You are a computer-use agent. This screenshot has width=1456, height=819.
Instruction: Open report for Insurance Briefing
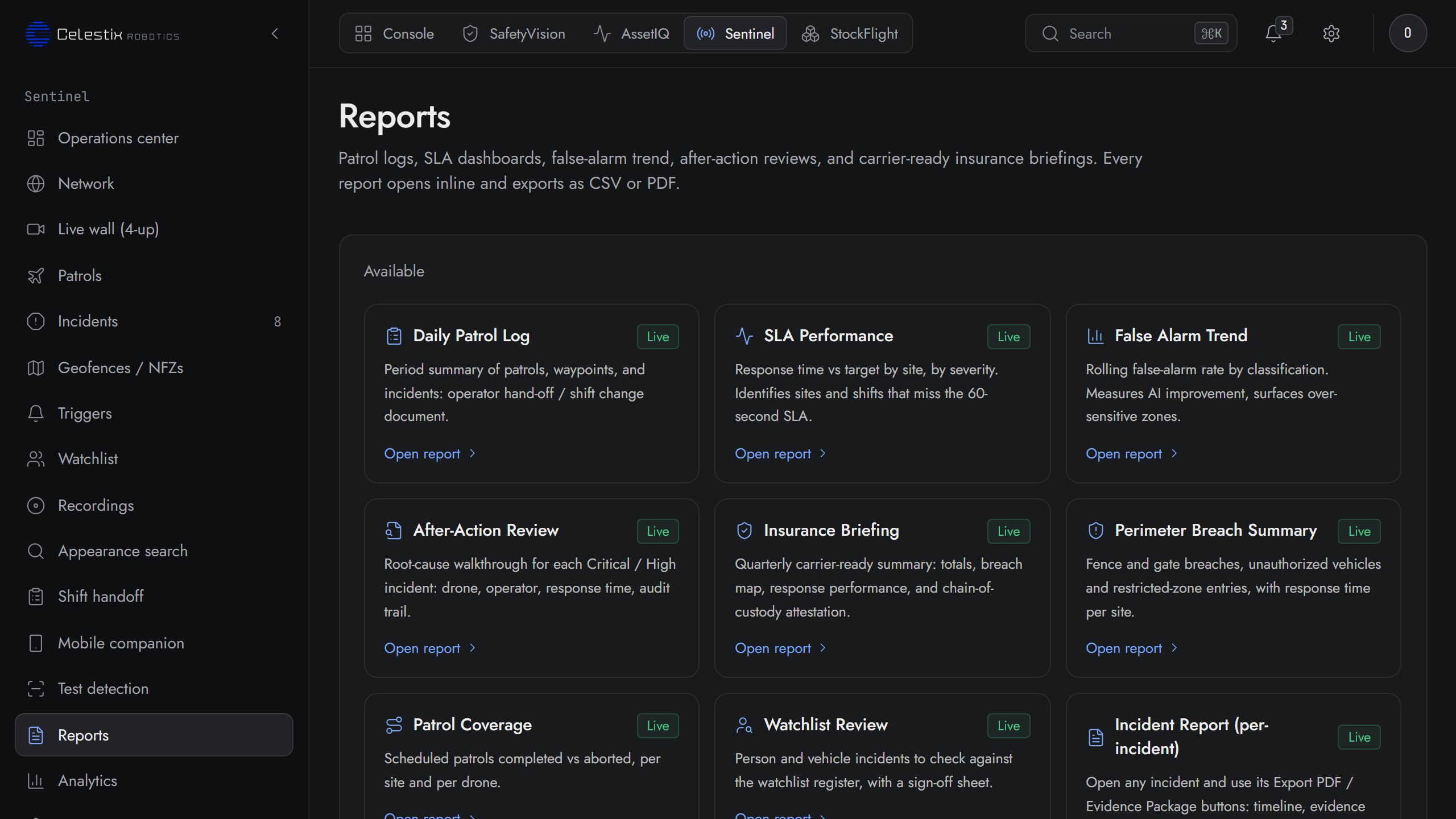[x=780, y=648]
